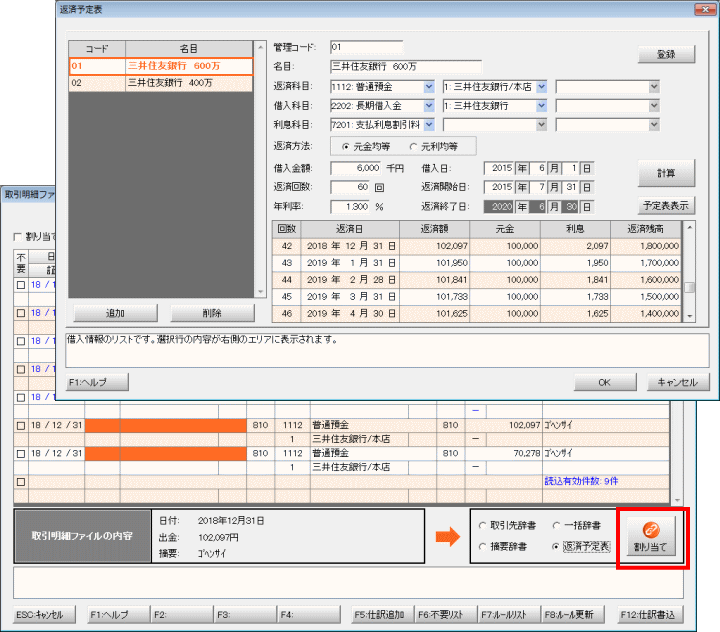
Task: Click the 名目 input field
Action: (x=406, y=67)
